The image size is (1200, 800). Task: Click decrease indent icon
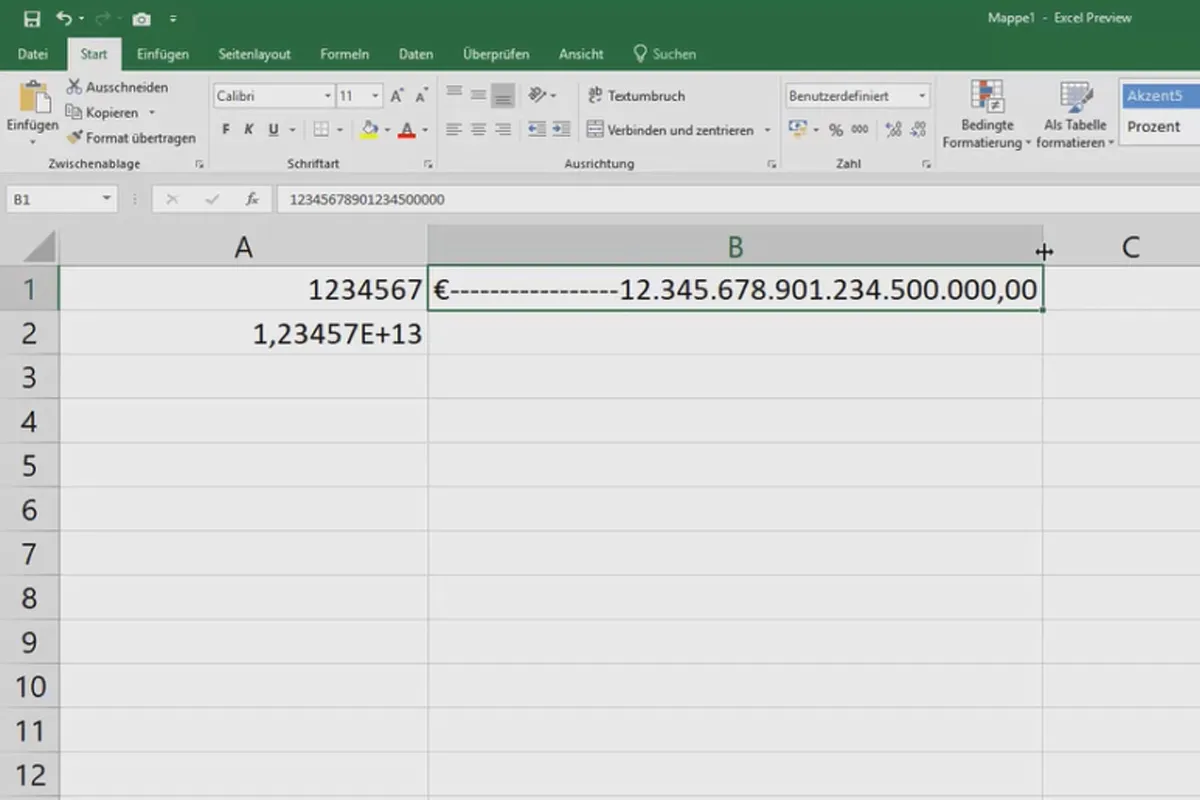click(537, 130)
